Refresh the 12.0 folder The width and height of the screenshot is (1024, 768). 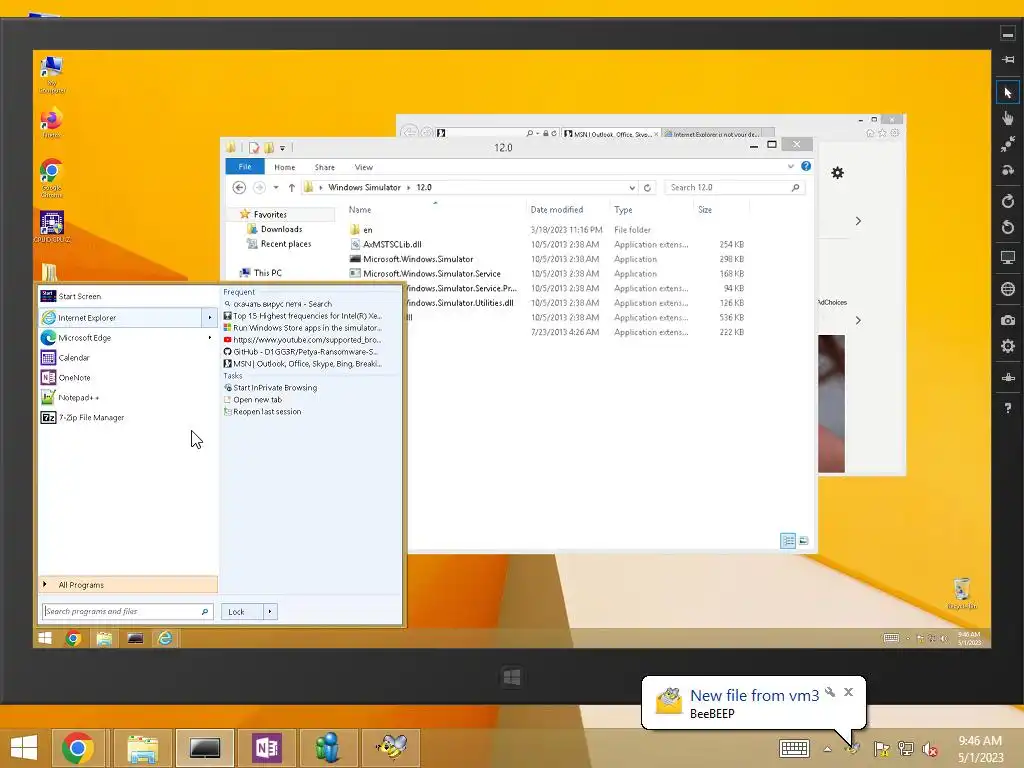647,187
